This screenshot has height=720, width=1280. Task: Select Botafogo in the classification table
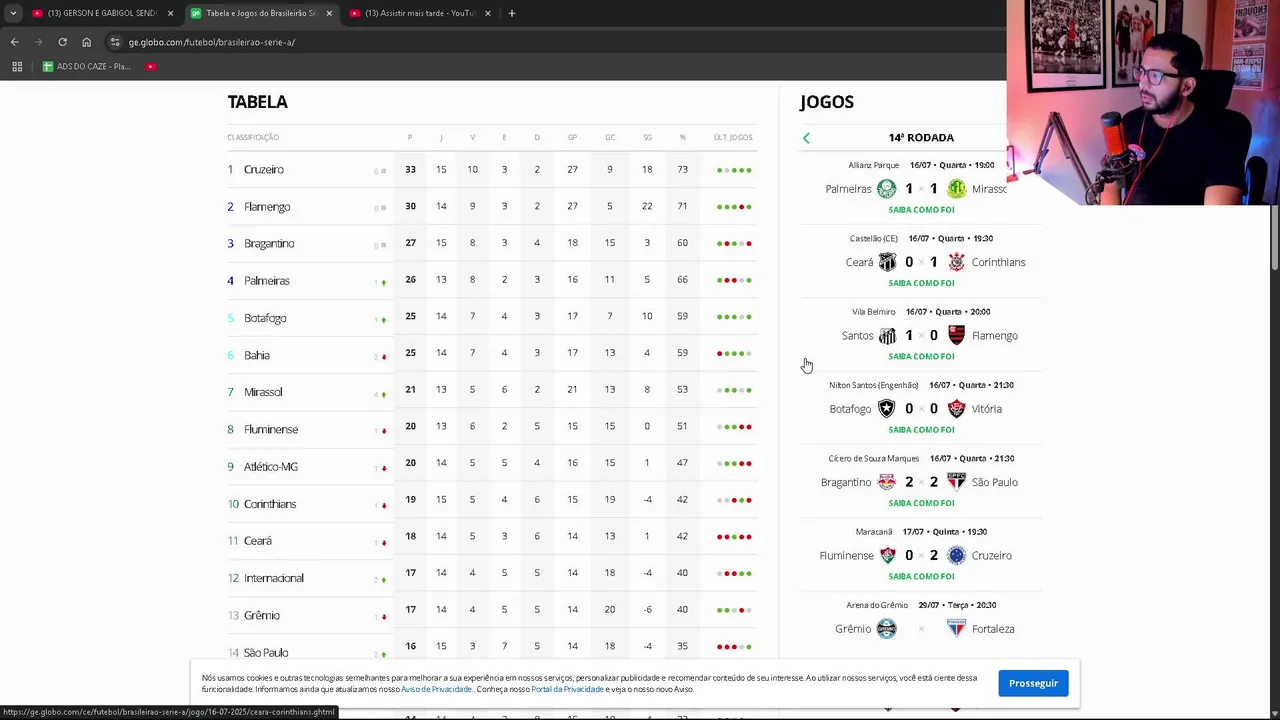point(265,318)
